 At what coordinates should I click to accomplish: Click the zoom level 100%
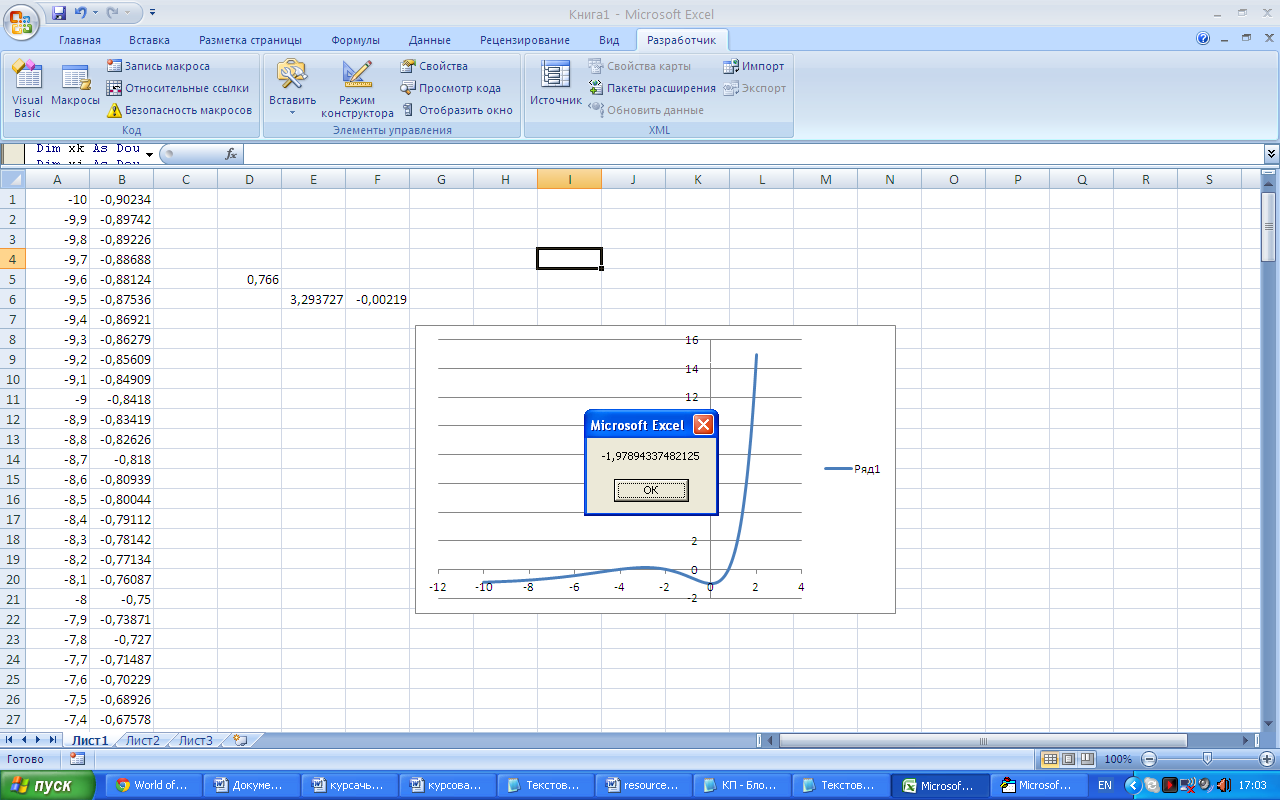coord(1119,759)
